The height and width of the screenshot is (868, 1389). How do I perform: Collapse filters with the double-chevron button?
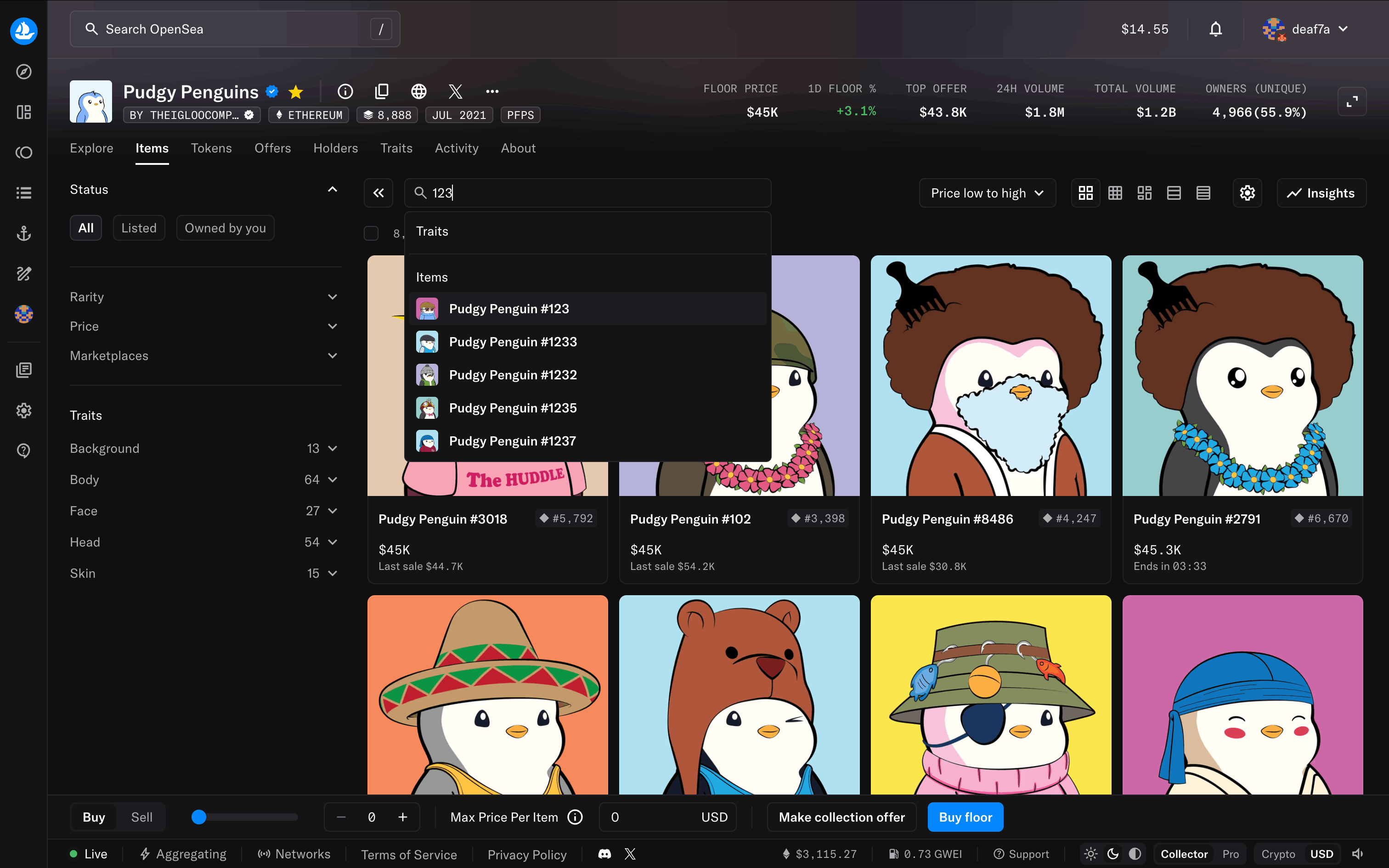pos(378,193)
